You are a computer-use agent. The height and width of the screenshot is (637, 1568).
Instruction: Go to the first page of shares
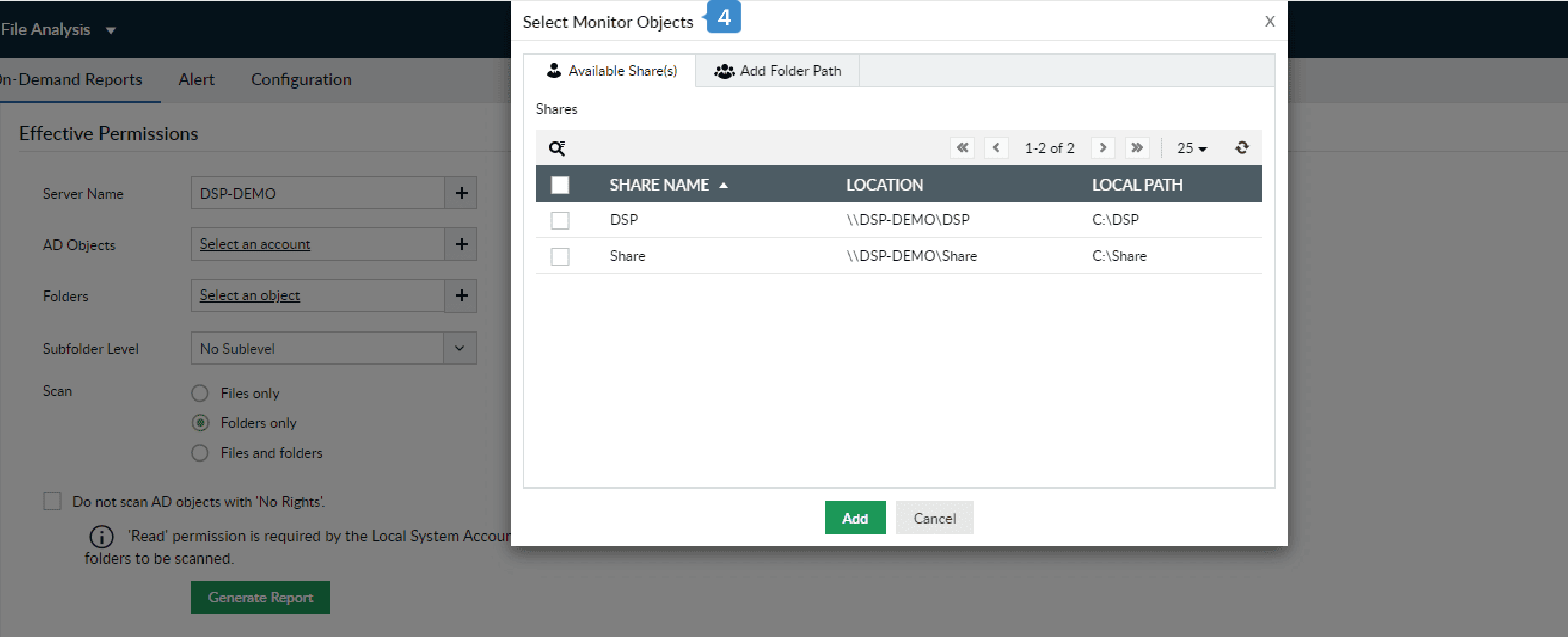point(962,148)
